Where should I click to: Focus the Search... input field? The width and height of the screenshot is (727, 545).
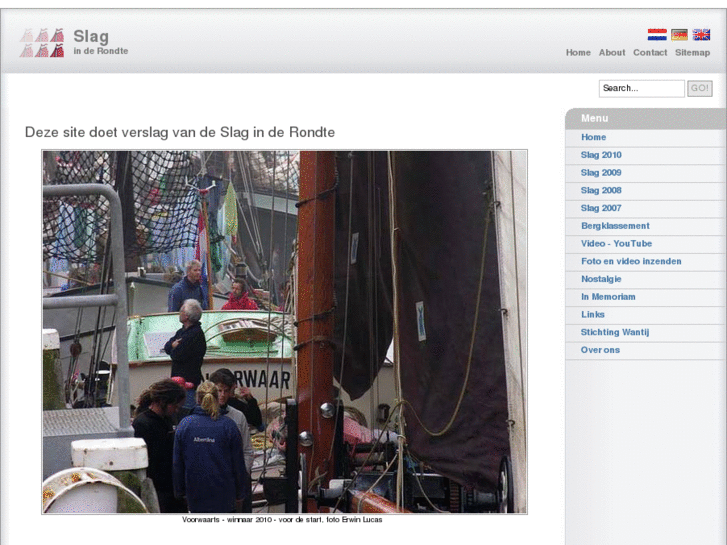(642, 88)
